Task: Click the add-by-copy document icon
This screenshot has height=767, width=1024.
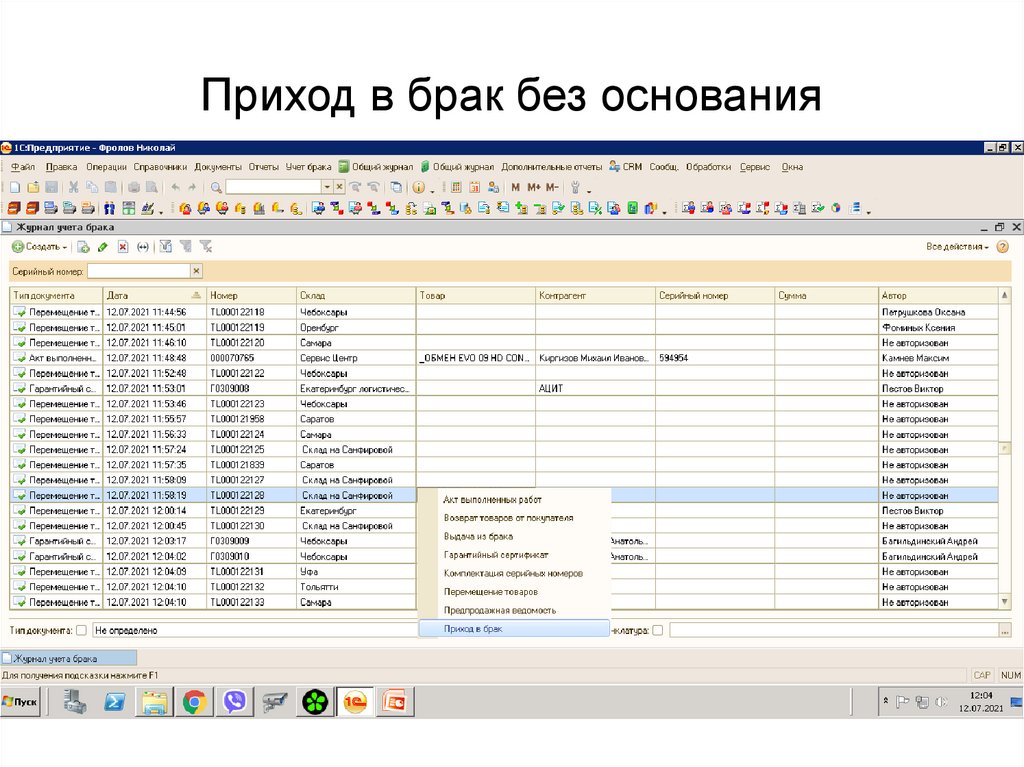Action: 84,247
